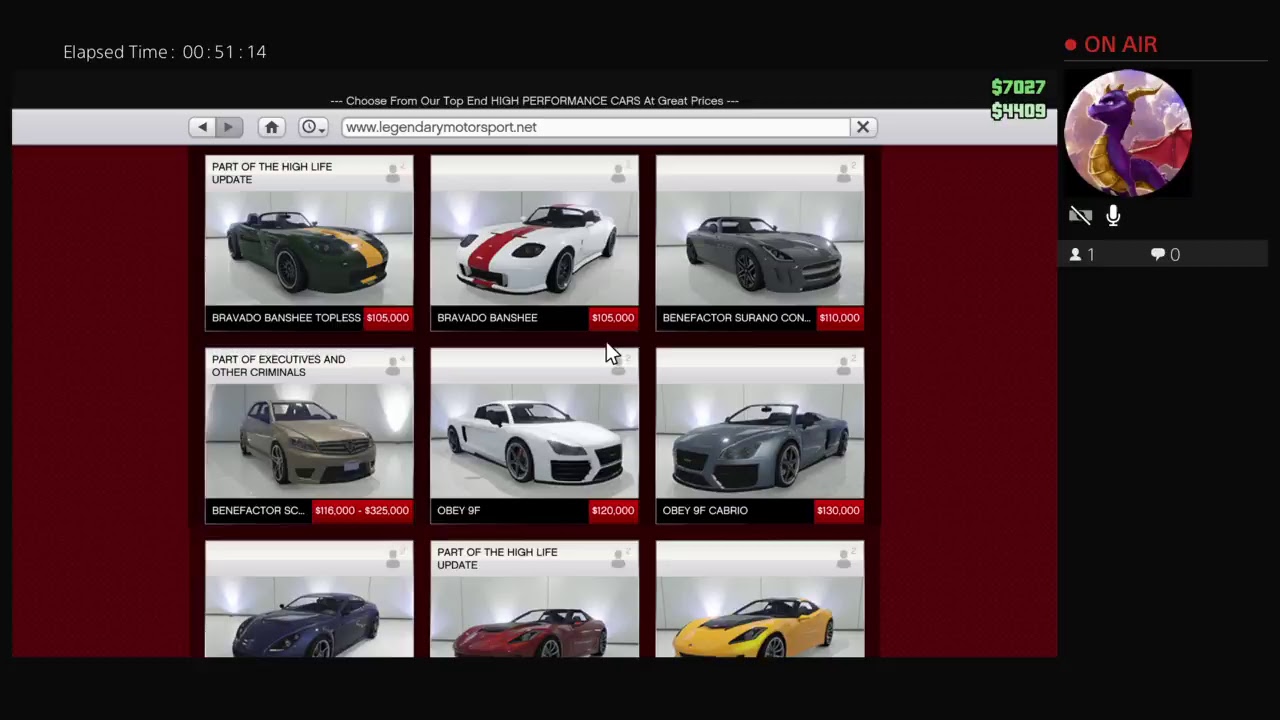Viewport: 1280px width, 720px height.
Task: Click PART OF EXECUTIVES AND OTHER CRIMINALS banner
Action: [x=278, y=366]
